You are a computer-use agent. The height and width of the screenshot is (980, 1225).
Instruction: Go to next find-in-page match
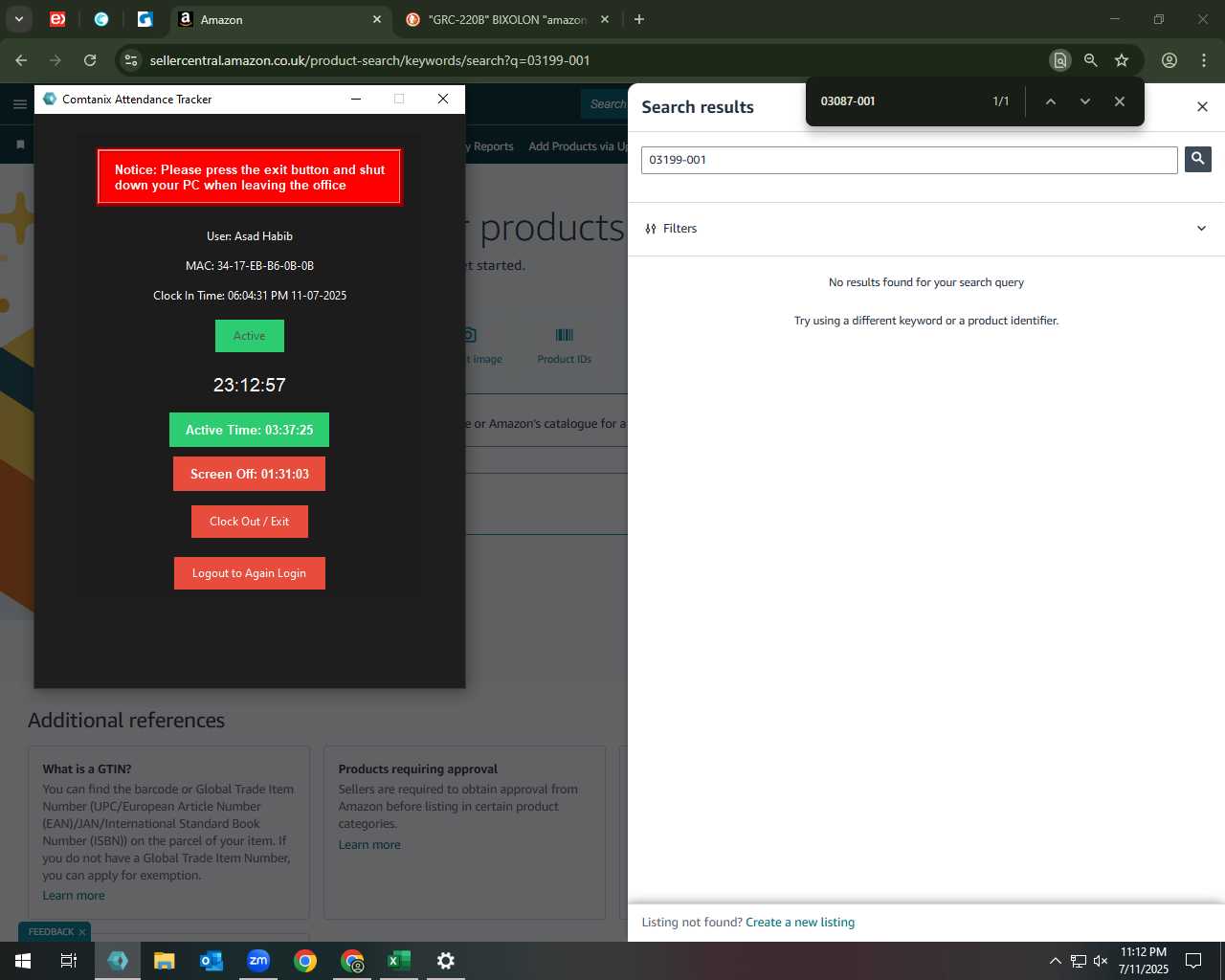pyautogui.click(x=1084, y=101)
